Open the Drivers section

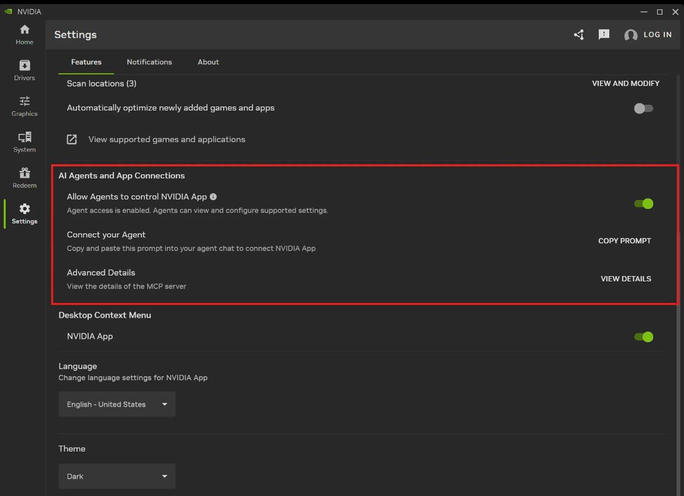pyautogui.click(x=24, y=70)
